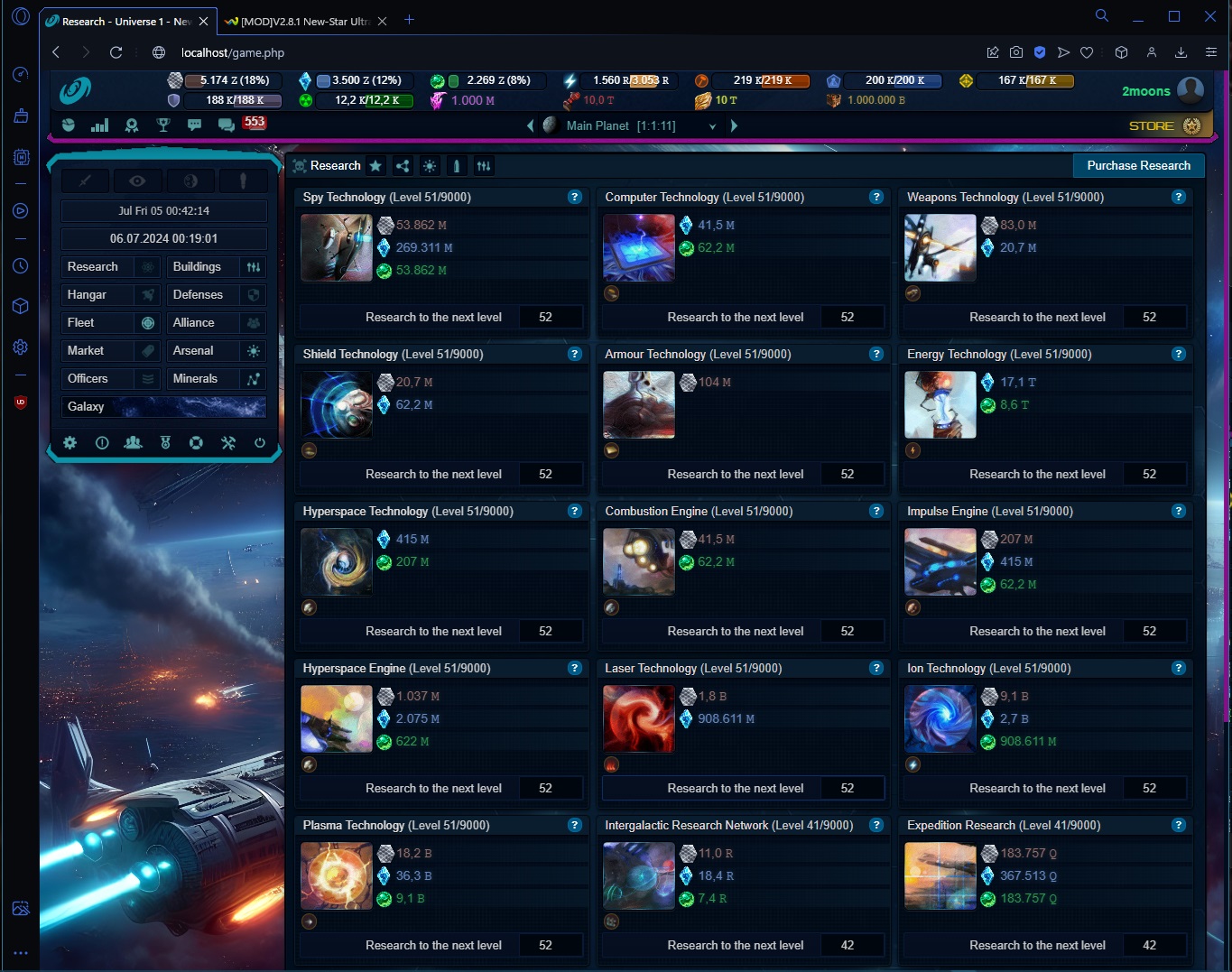1232x972 pixels.
Task: Click the sliders icon in Research toolbar
Action: 484,165
